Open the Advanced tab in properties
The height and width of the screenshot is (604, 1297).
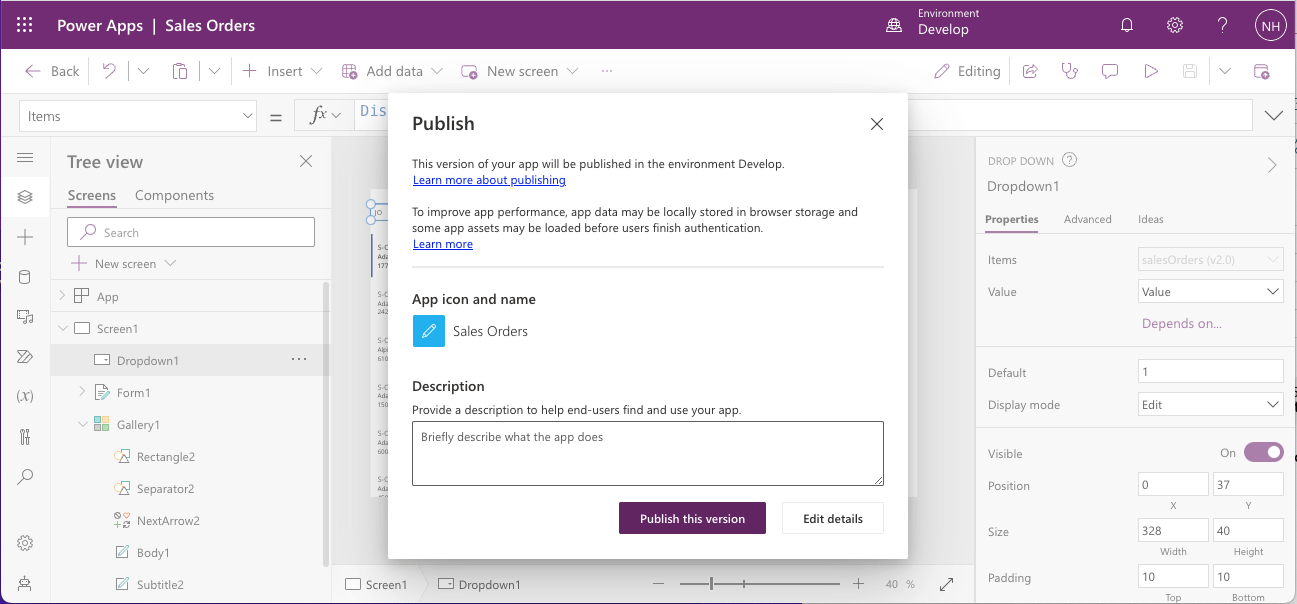1087,219
